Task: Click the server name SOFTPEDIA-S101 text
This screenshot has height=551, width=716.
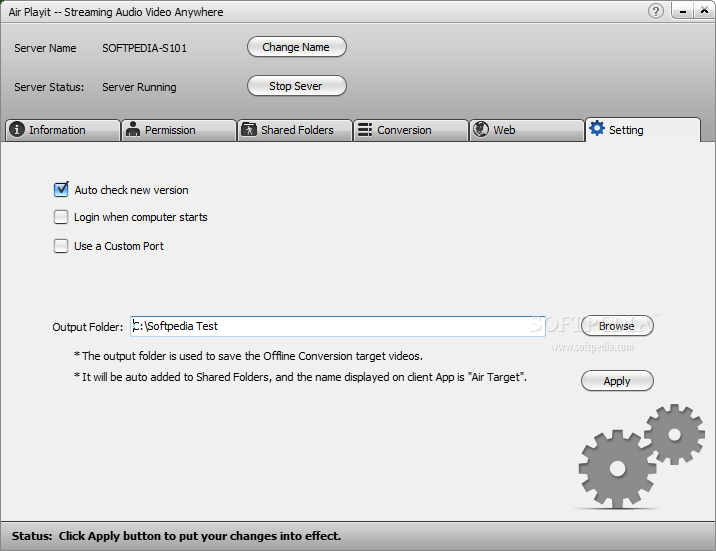Action: [145, 48]
